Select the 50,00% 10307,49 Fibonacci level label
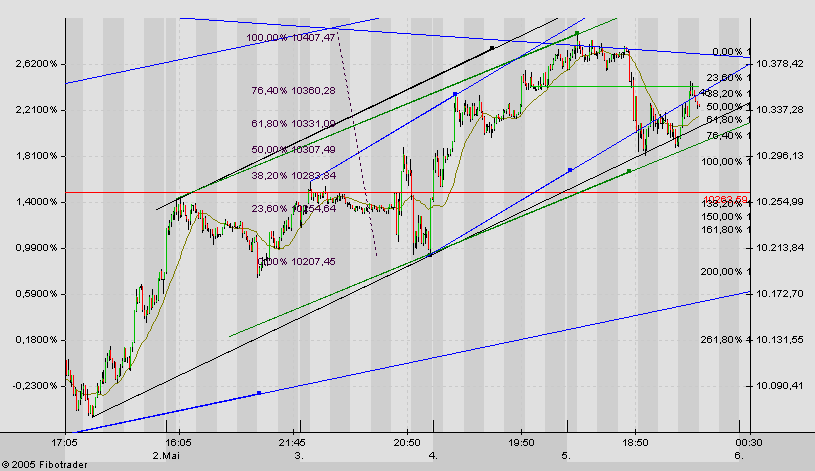 coord(293,150)
